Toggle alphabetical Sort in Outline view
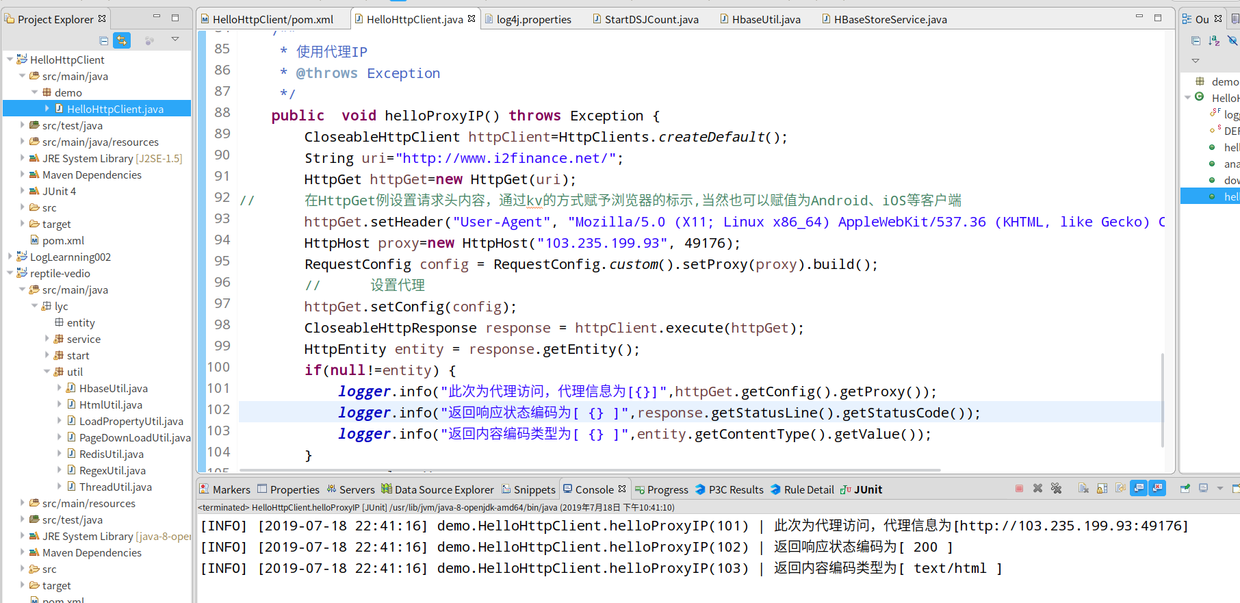This screenshot has width=1240, height=603. coord(1214,41)
